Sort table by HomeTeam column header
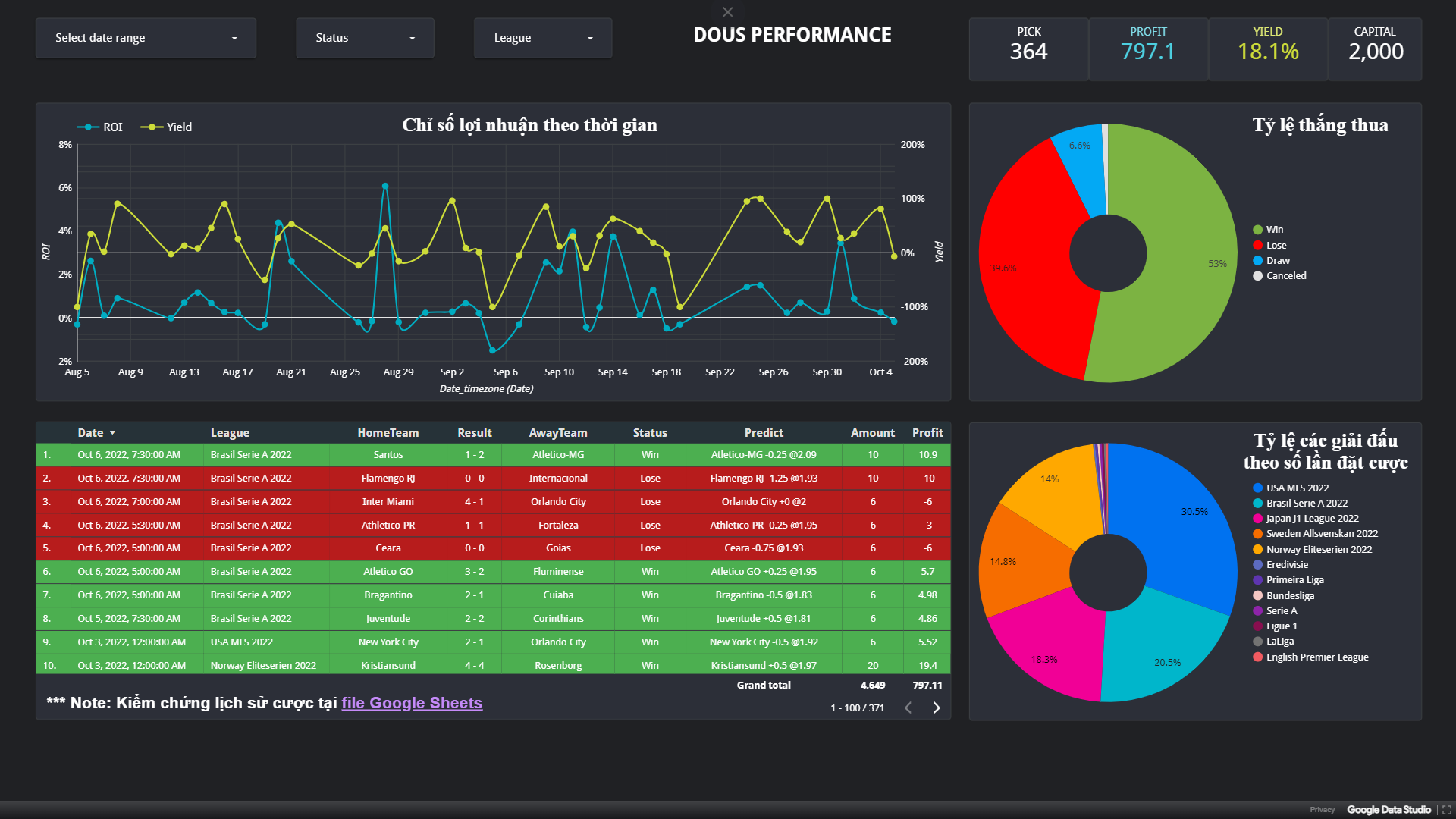This screenshot has width=1456, height=819. pos(388,433)
